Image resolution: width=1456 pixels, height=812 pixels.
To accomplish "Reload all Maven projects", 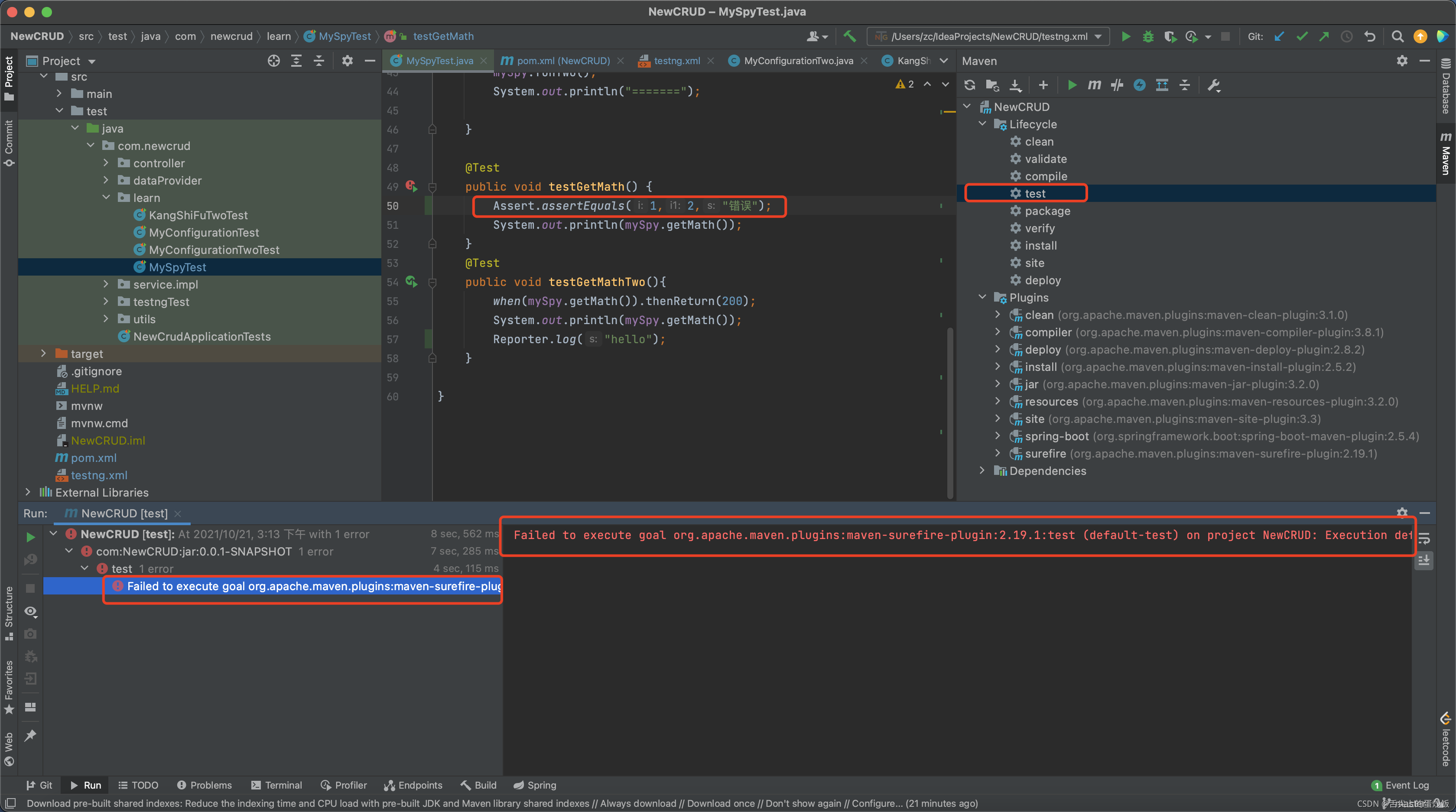I will tap(970, 85).
